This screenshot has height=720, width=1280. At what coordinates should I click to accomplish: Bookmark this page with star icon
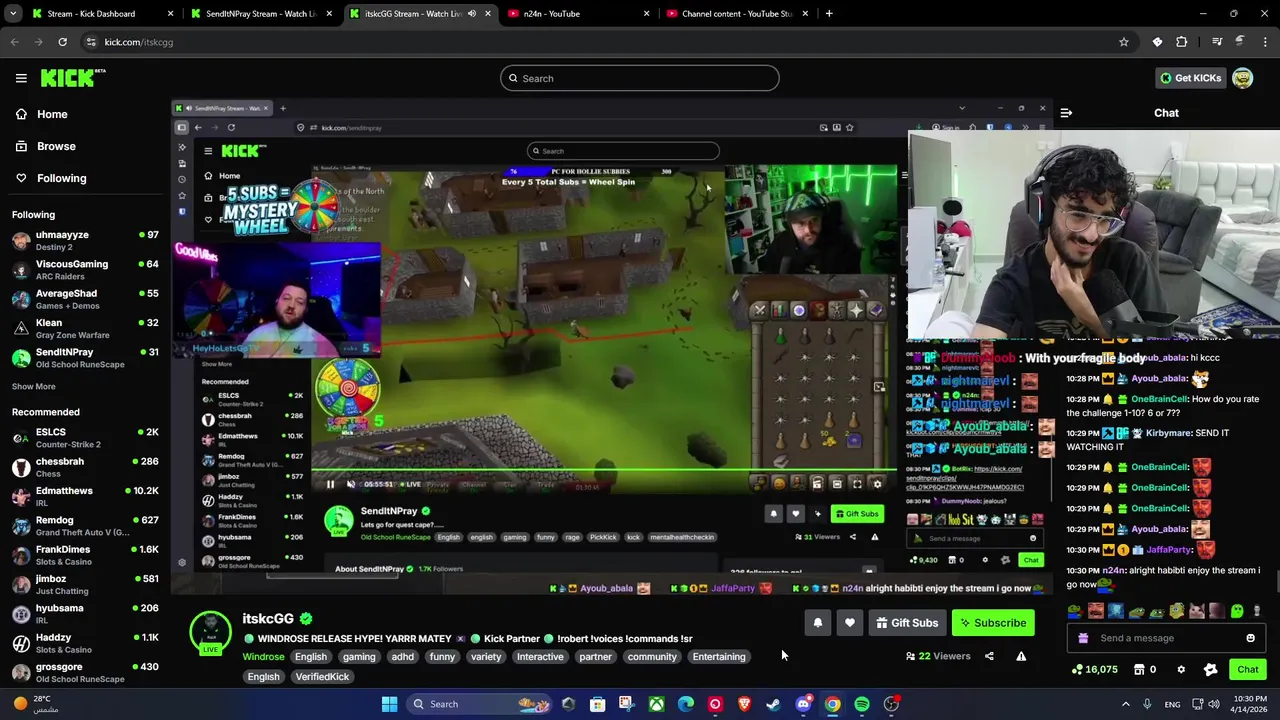coord(1124,42)
